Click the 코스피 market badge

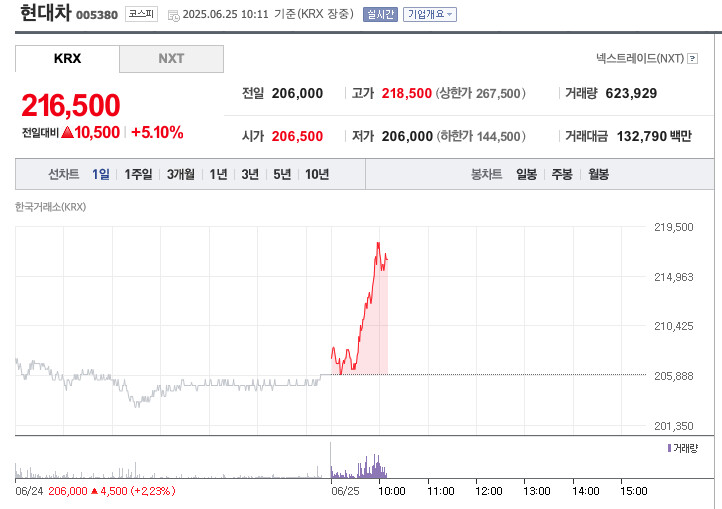(141, 14)
